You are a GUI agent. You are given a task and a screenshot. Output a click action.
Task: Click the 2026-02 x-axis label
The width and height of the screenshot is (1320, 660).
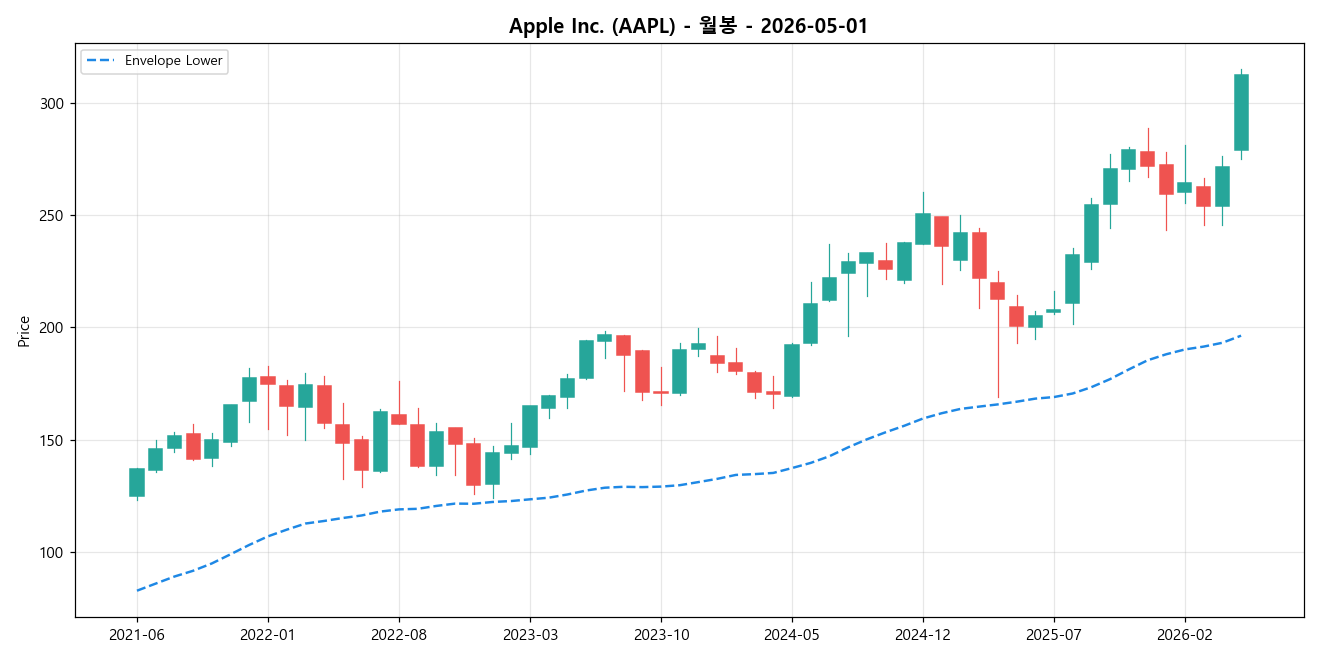(x=1185, y=634)
